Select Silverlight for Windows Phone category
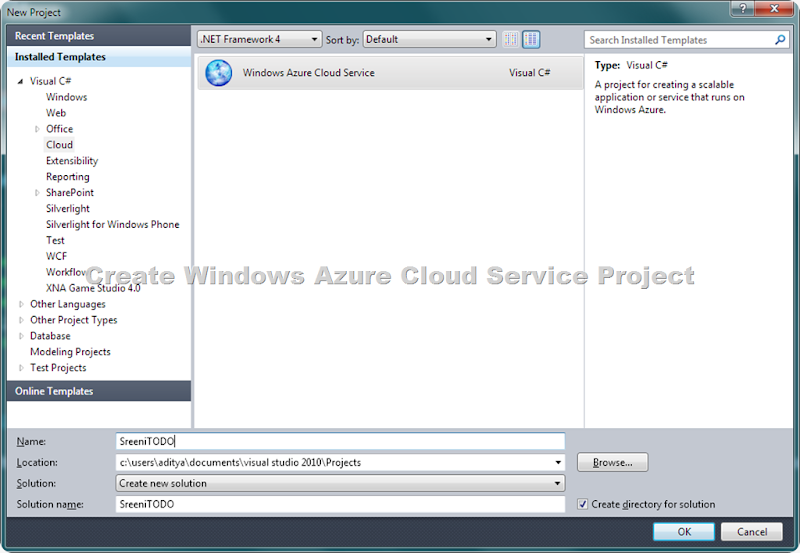Viewport: 800px width, 553px height. [112, 224]
